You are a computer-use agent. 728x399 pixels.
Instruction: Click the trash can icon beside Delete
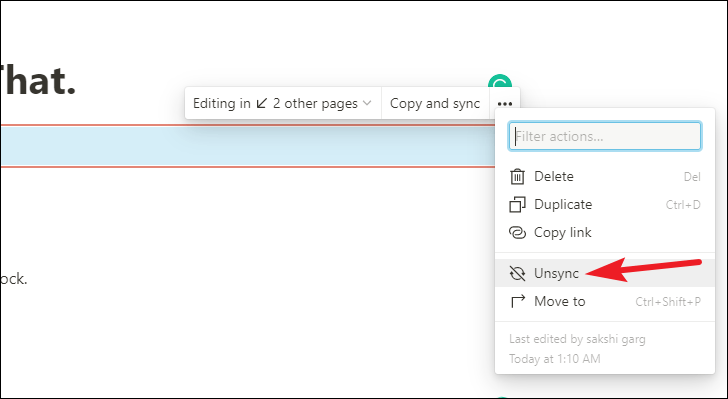(517, 177)
